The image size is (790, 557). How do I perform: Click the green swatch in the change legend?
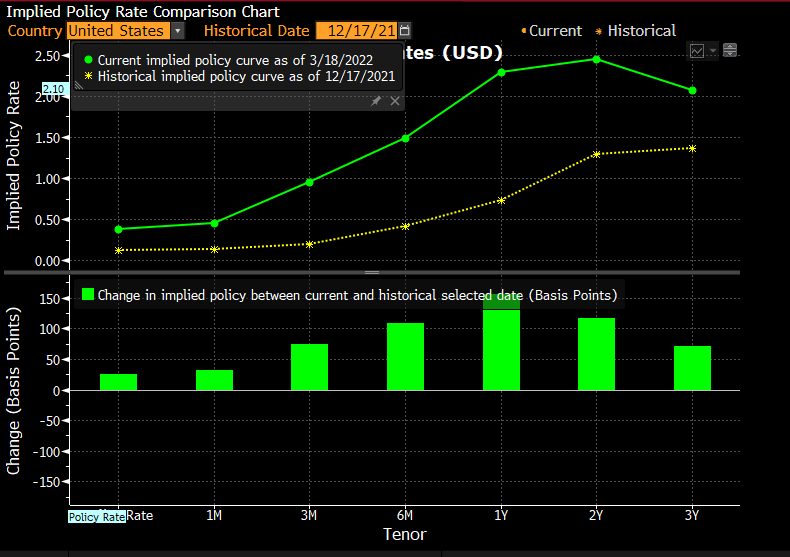(88, 295)
